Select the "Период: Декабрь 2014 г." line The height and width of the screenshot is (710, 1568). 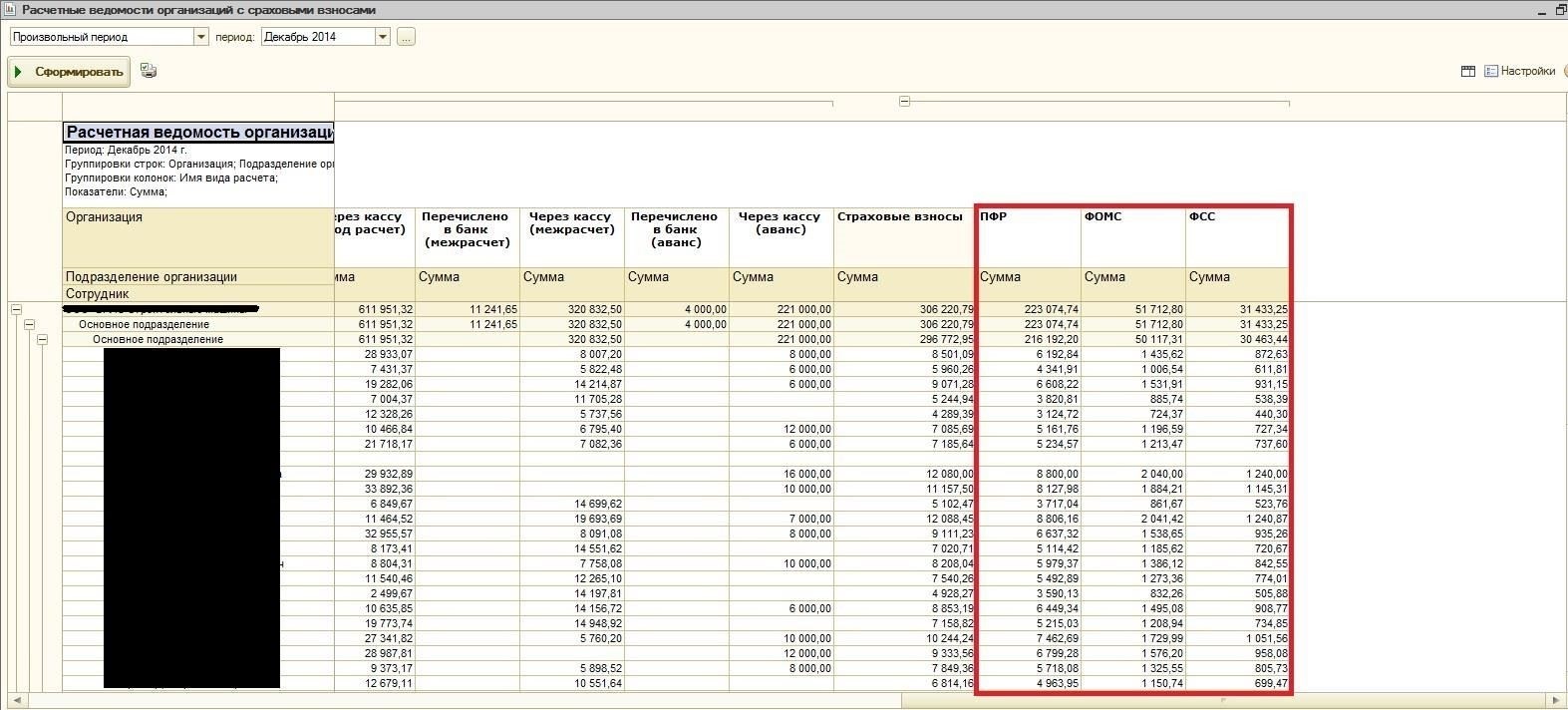pyautogui.click(x=126, y=150)
